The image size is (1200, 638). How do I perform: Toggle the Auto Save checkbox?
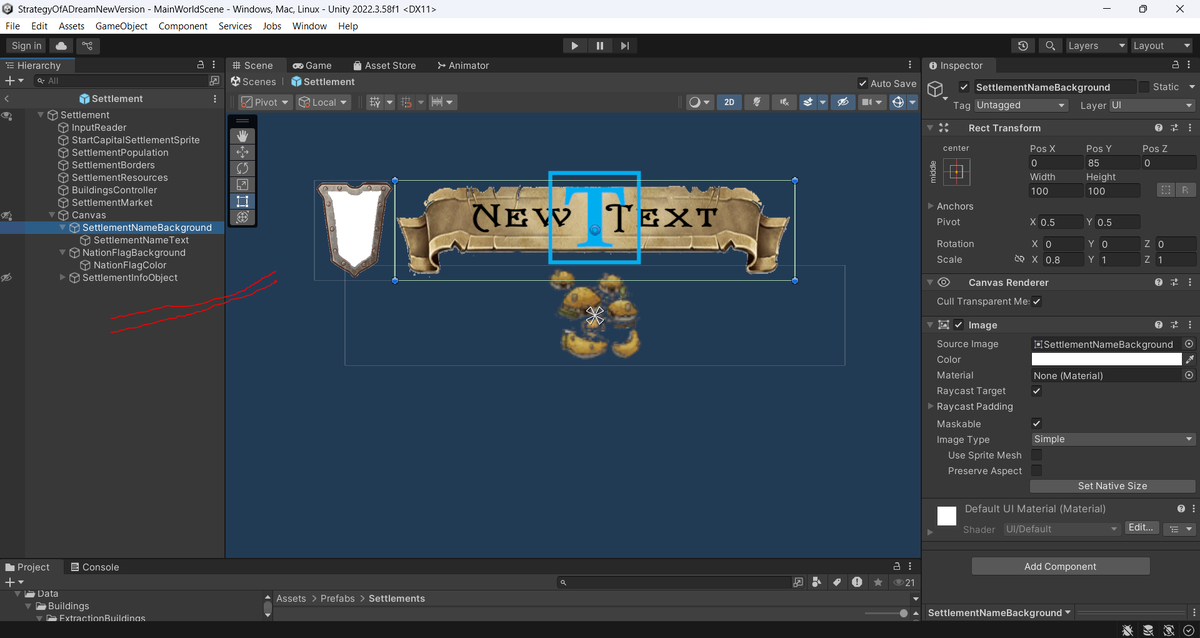pos(863,84)
